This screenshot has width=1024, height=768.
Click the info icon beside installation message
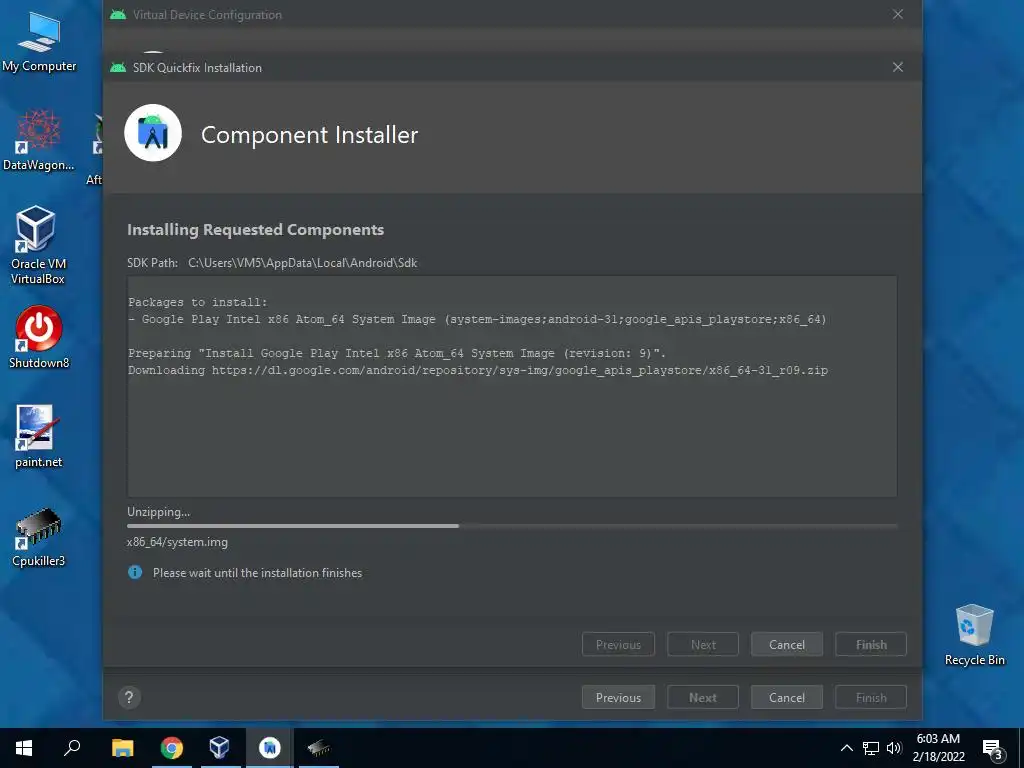coord(135,572)
